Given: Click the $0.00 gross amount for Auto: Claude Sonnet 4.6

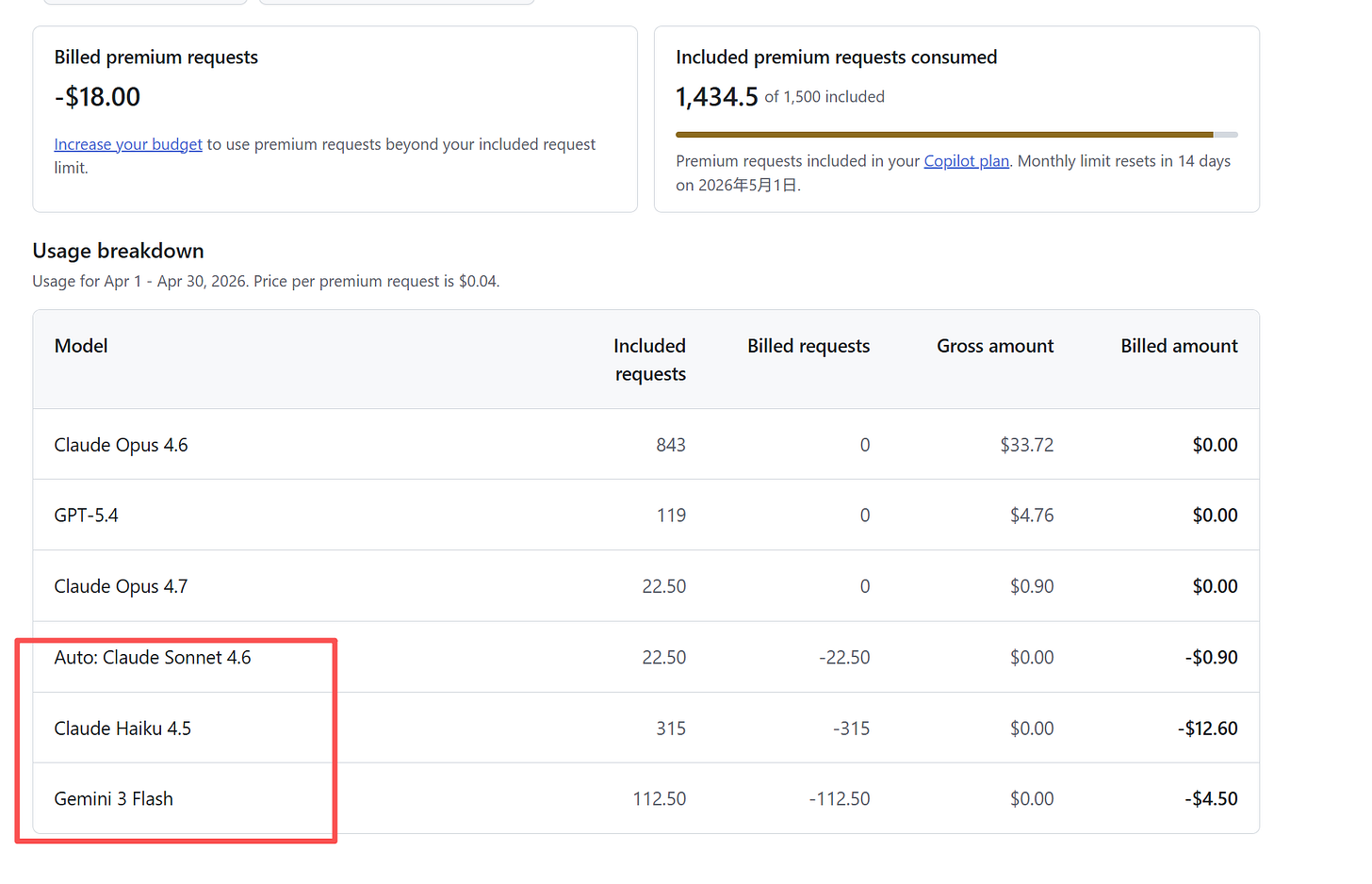Looking at the screenshot, I should click(1032, 657).
